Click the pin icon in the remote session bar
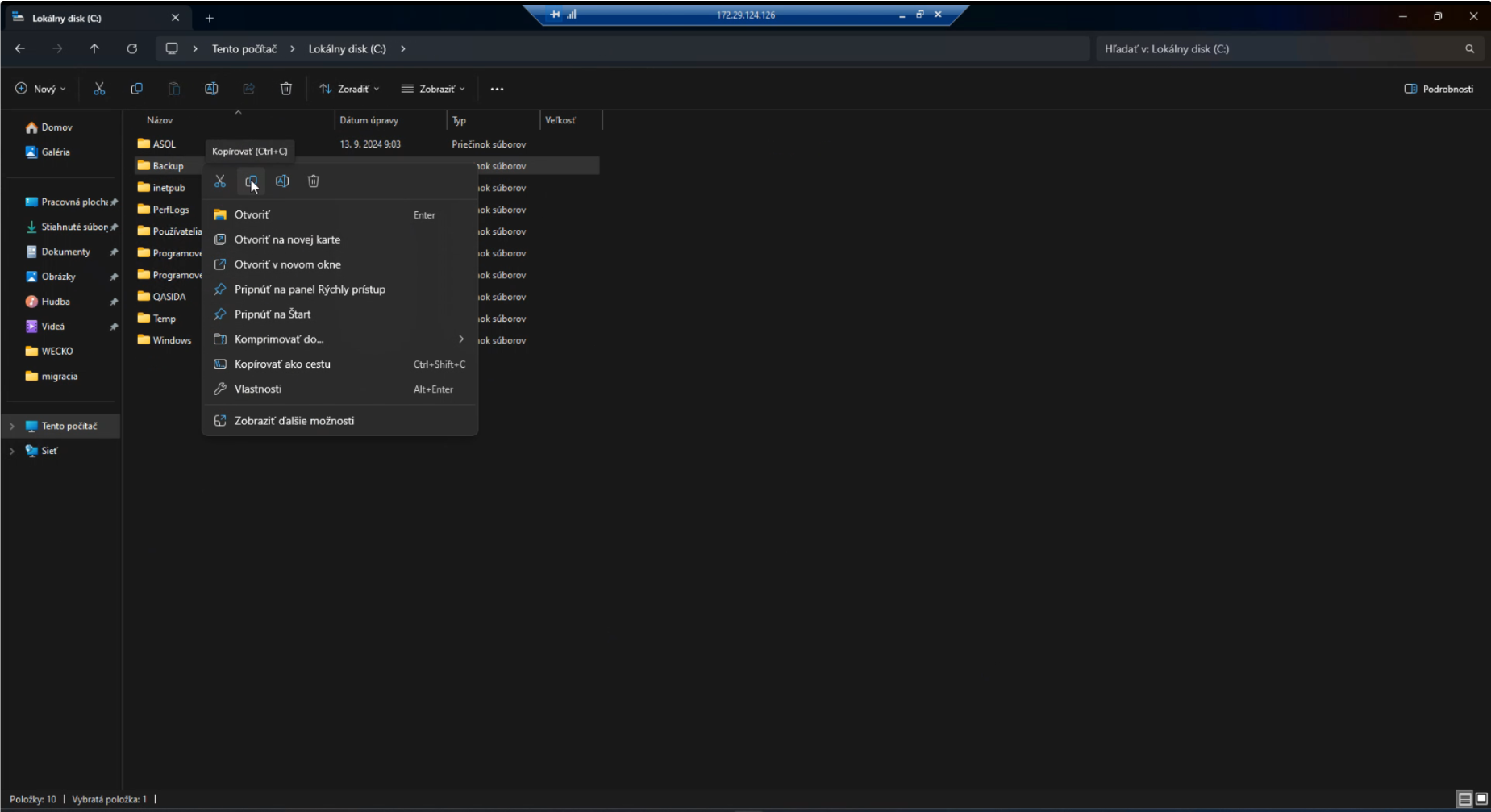Image resolution: width=1491 pixels, height=812 pixels. coord(555,15)
